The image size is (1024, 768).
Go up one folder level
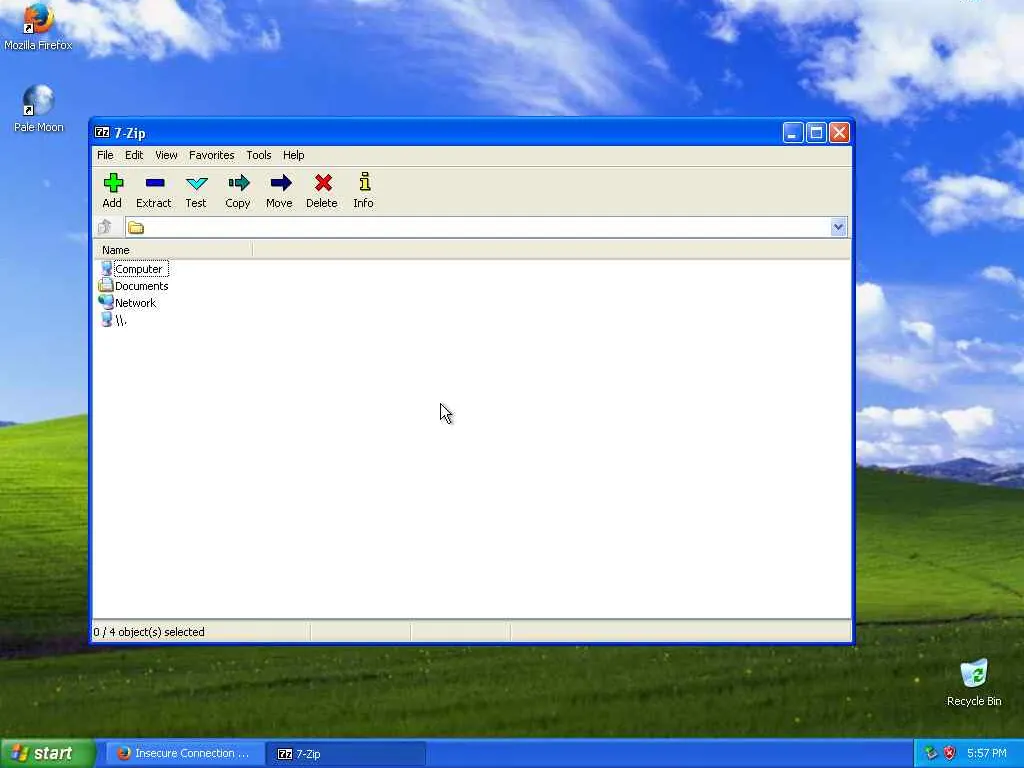click(104, 227)
